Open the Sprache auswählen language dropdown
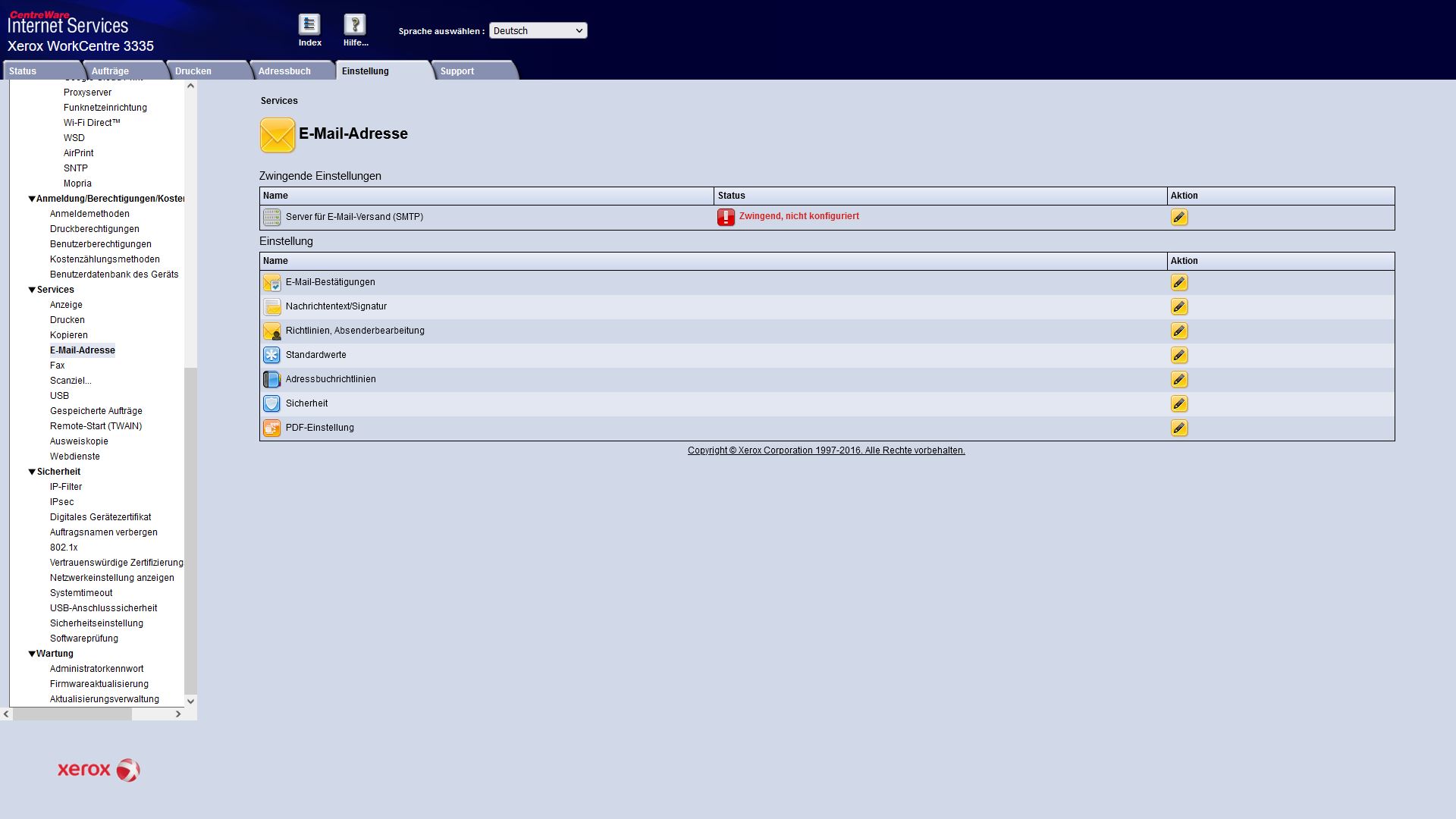The width and height of the screenshot is (1456, 819). coord(538,31)
